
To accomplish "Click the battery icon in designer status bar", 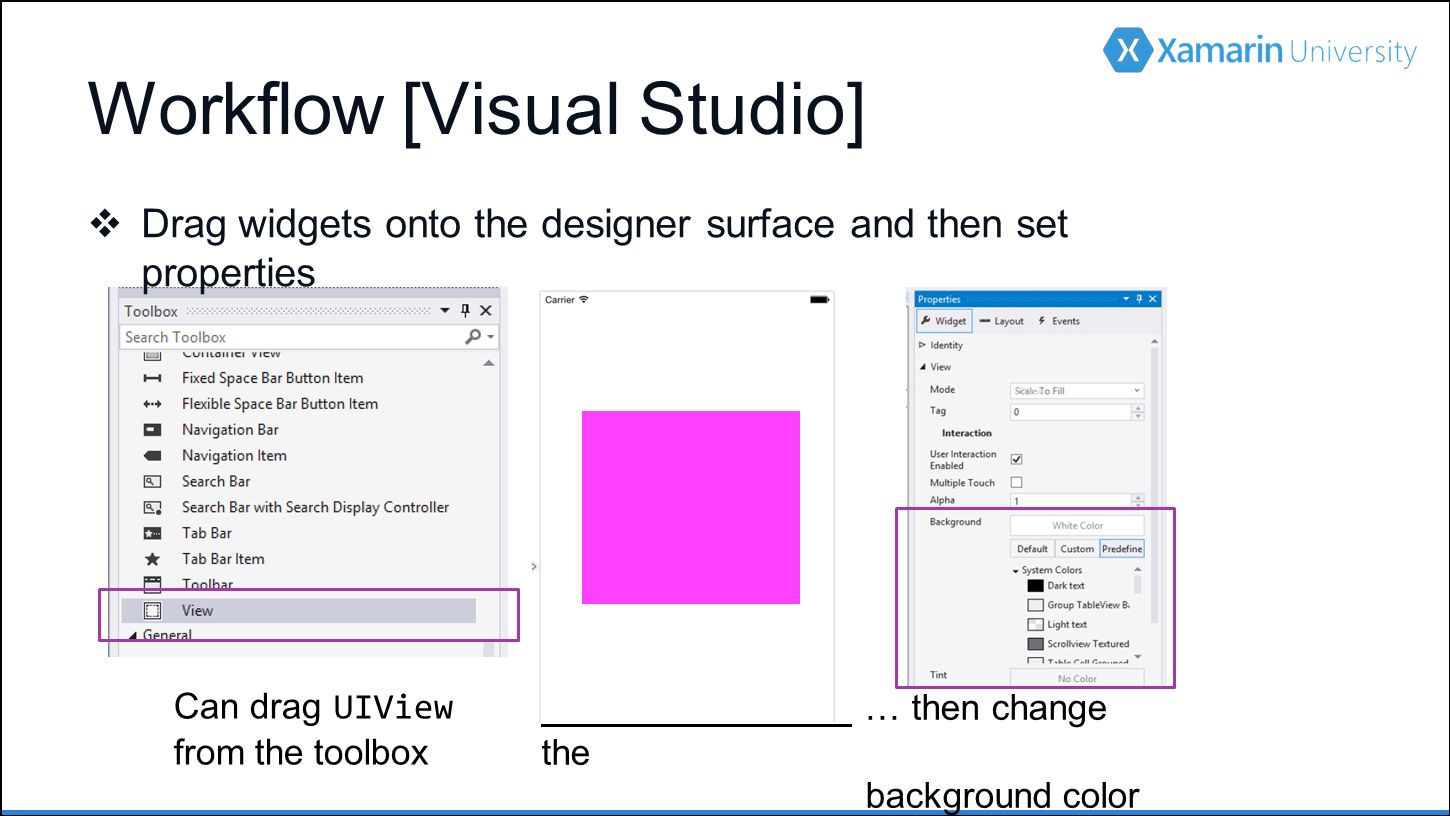I will pos(819,299).
